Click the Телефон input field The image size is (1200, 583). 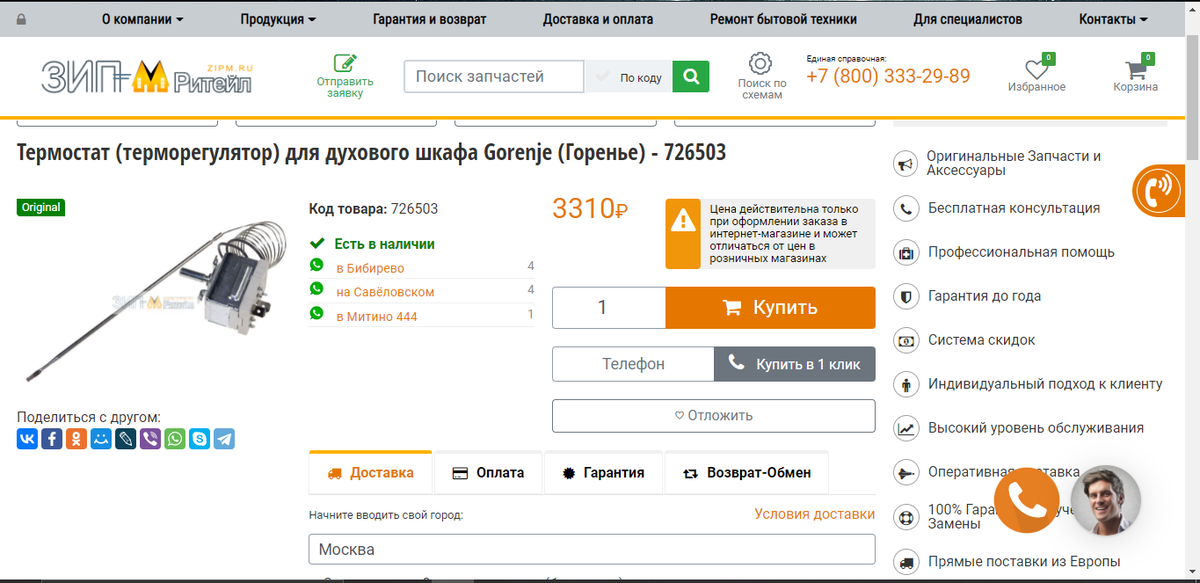tap(633, 364)
